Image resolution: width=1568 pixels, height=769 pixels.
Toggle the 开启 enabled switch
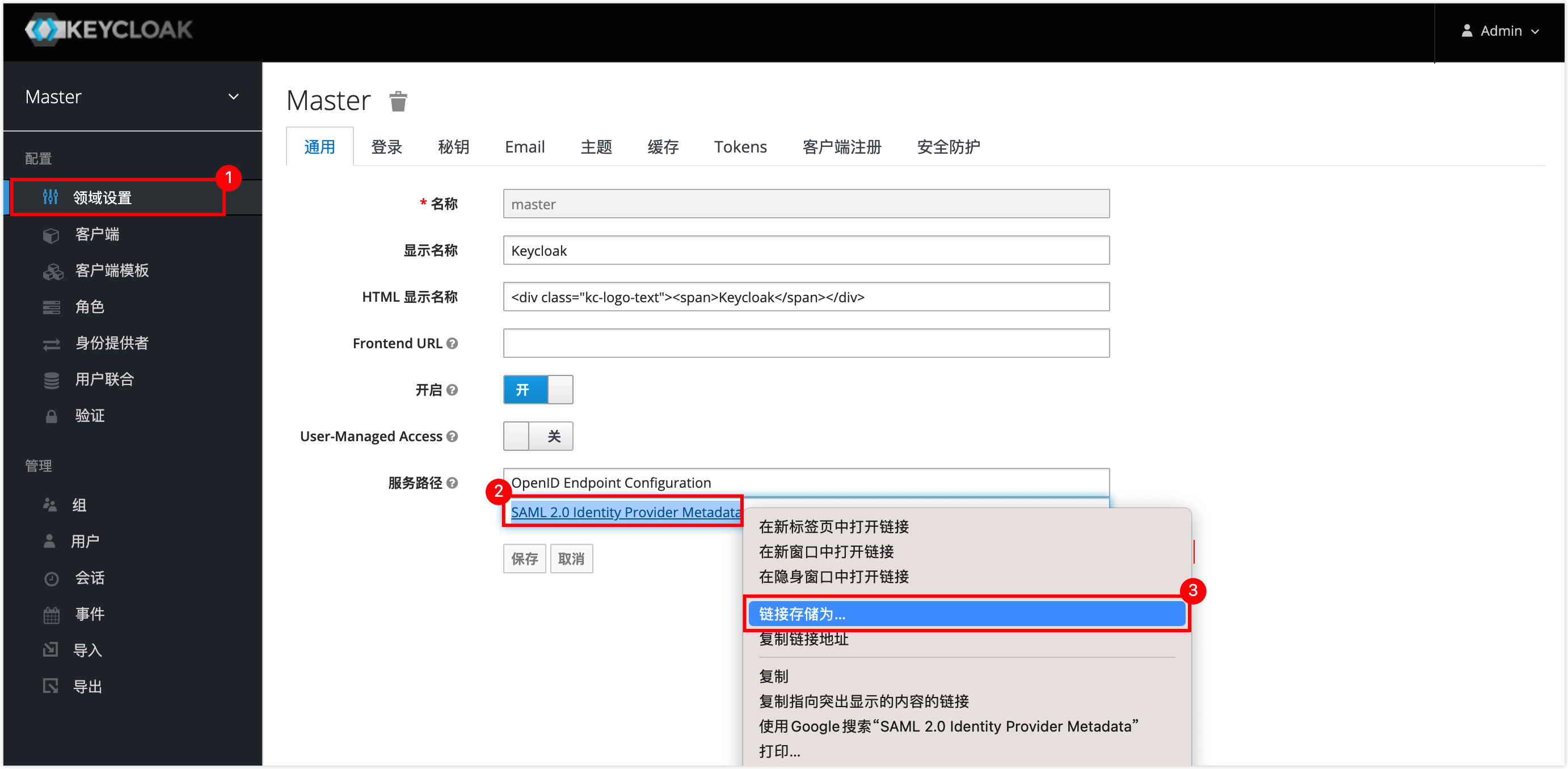tap(538, 390)
